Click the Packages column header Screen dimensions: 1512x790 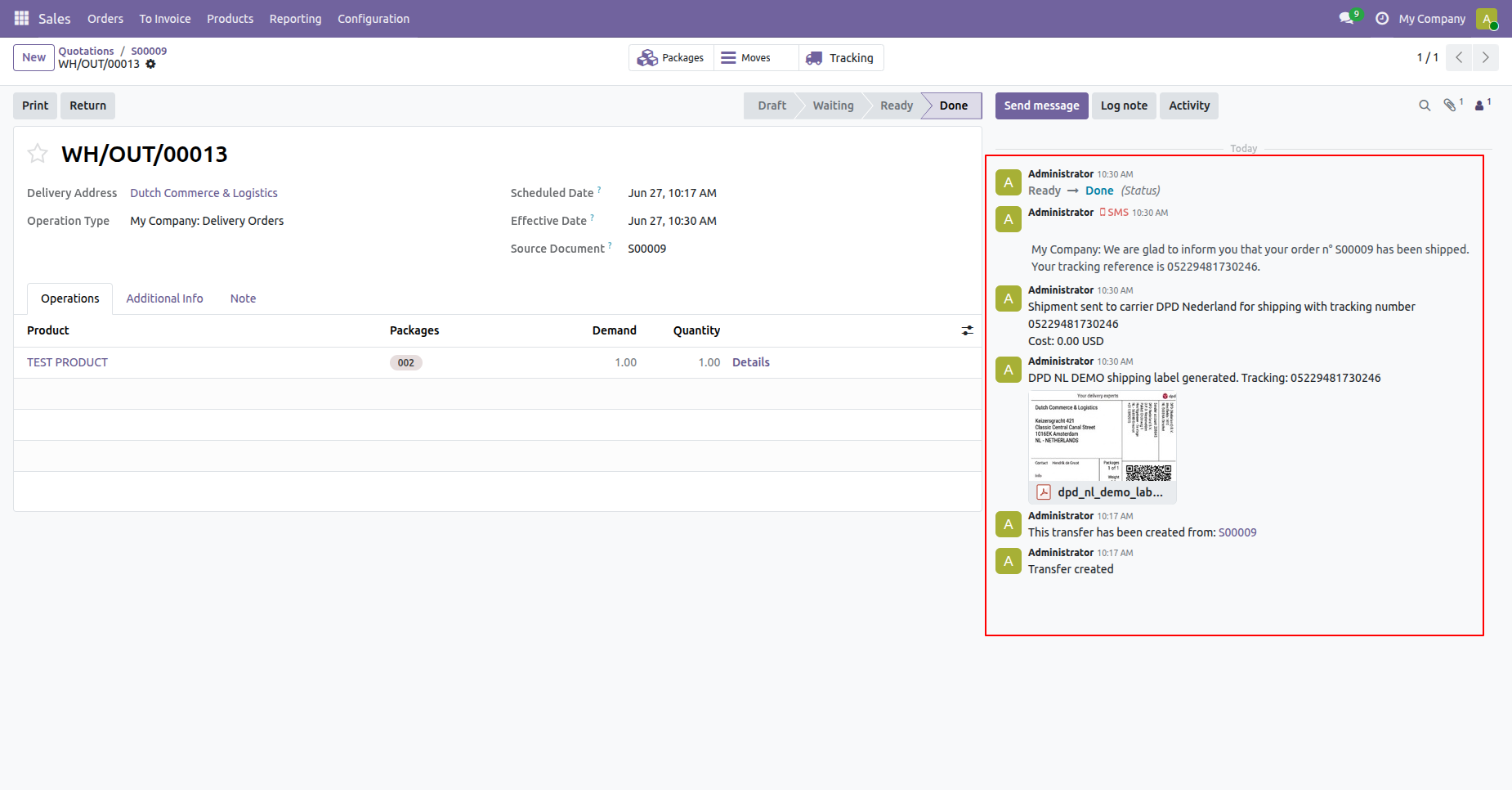tap(414, 330)
